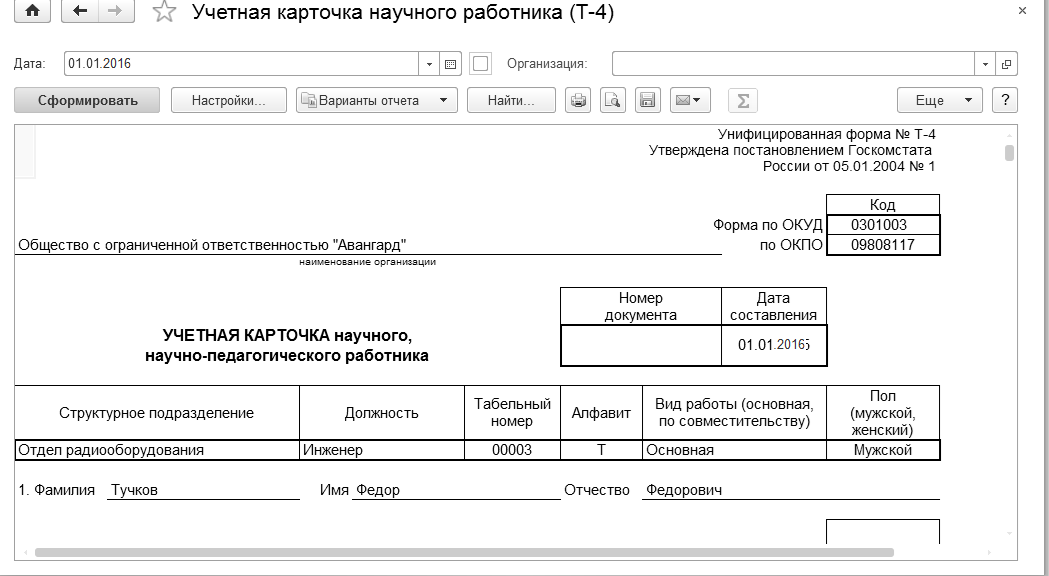The height and width of the screenshot is (576, 1049).
Task: Select date of composition cell 01.01.2016
Action: (x=774, y=345)
